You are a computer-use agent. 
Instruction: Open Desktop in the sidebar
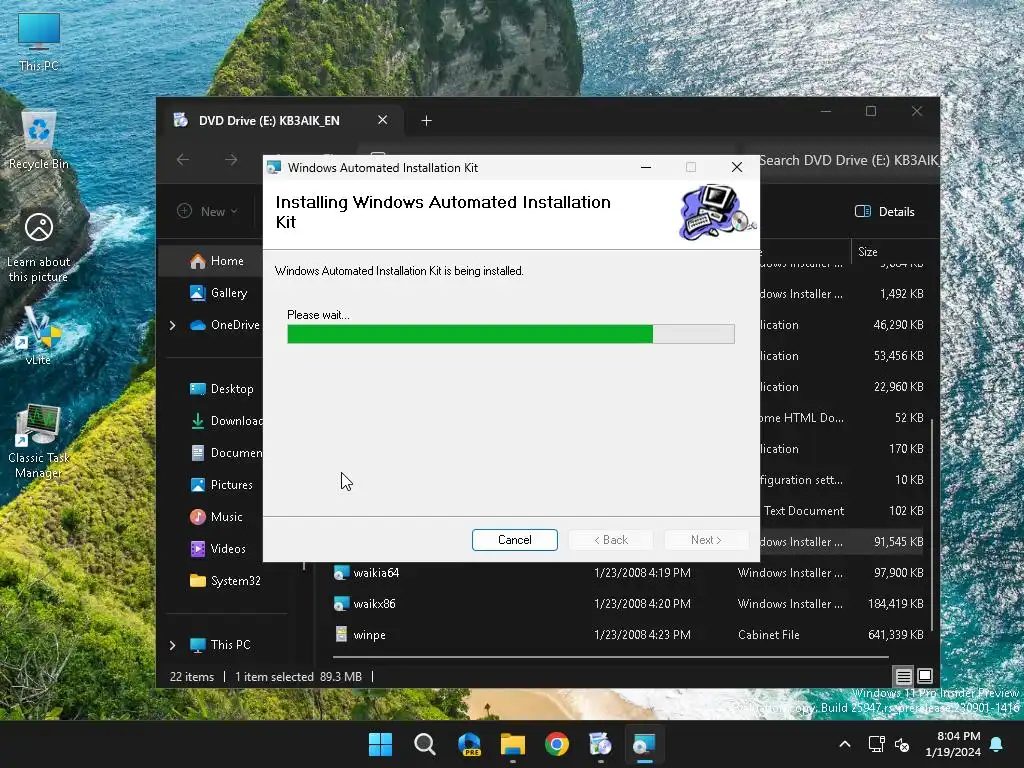tap(221, 389)
